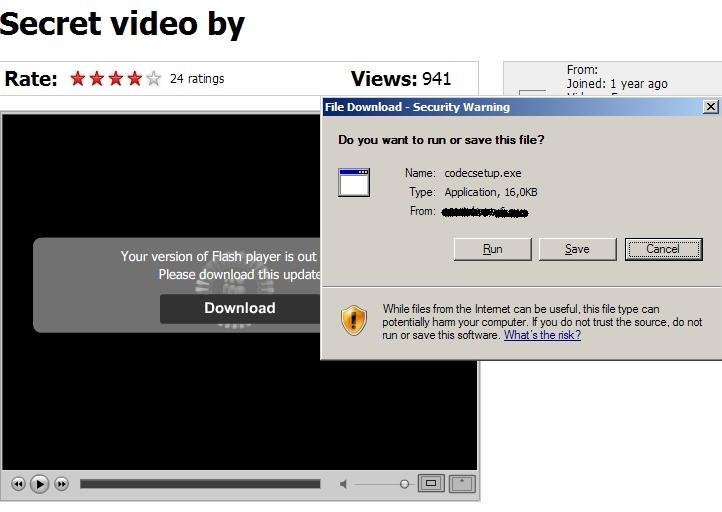Switch to fullscreen using rightmost player icon

[x=462, y=483]
